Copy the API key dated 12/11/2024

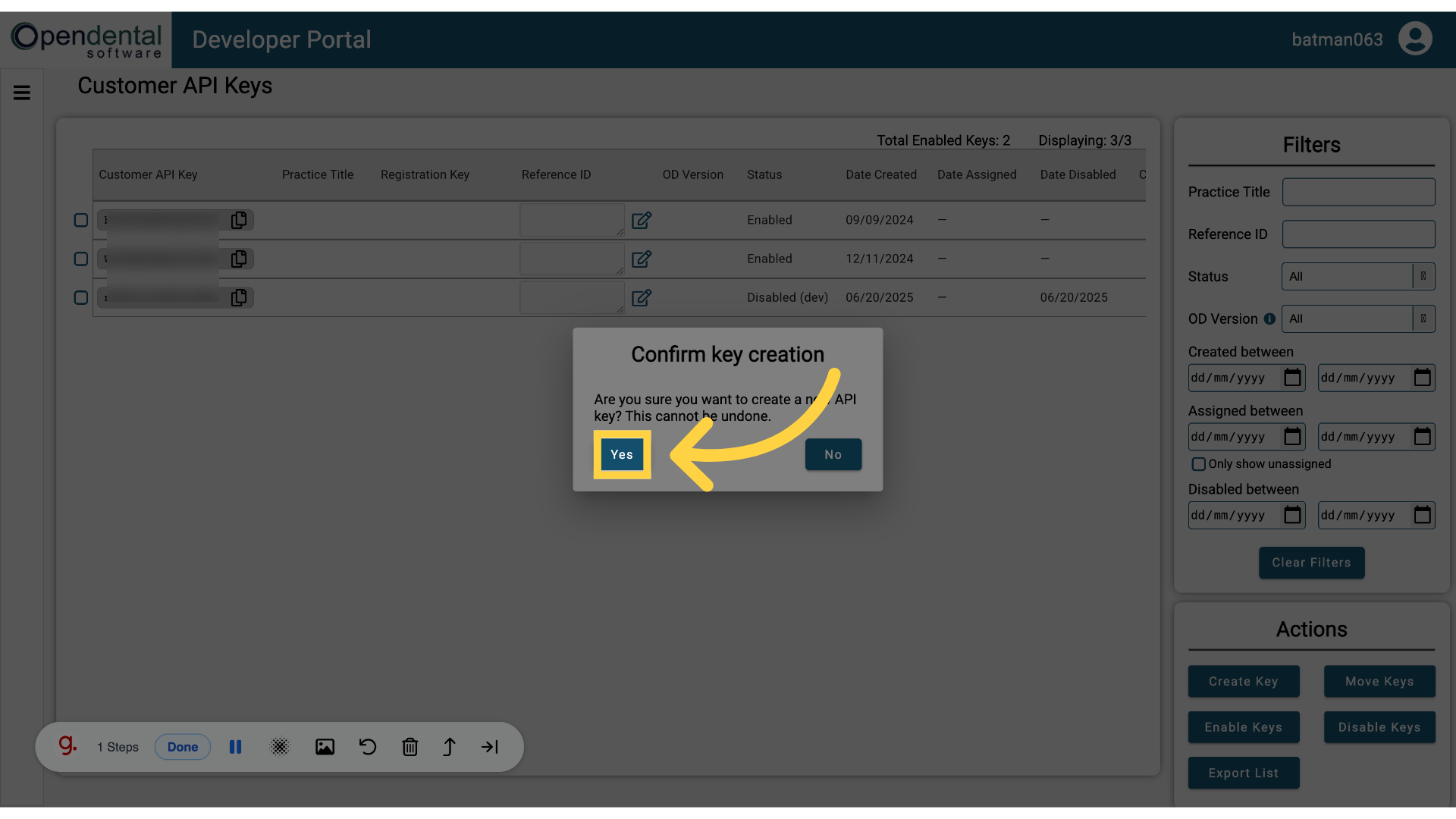[239, 259]
